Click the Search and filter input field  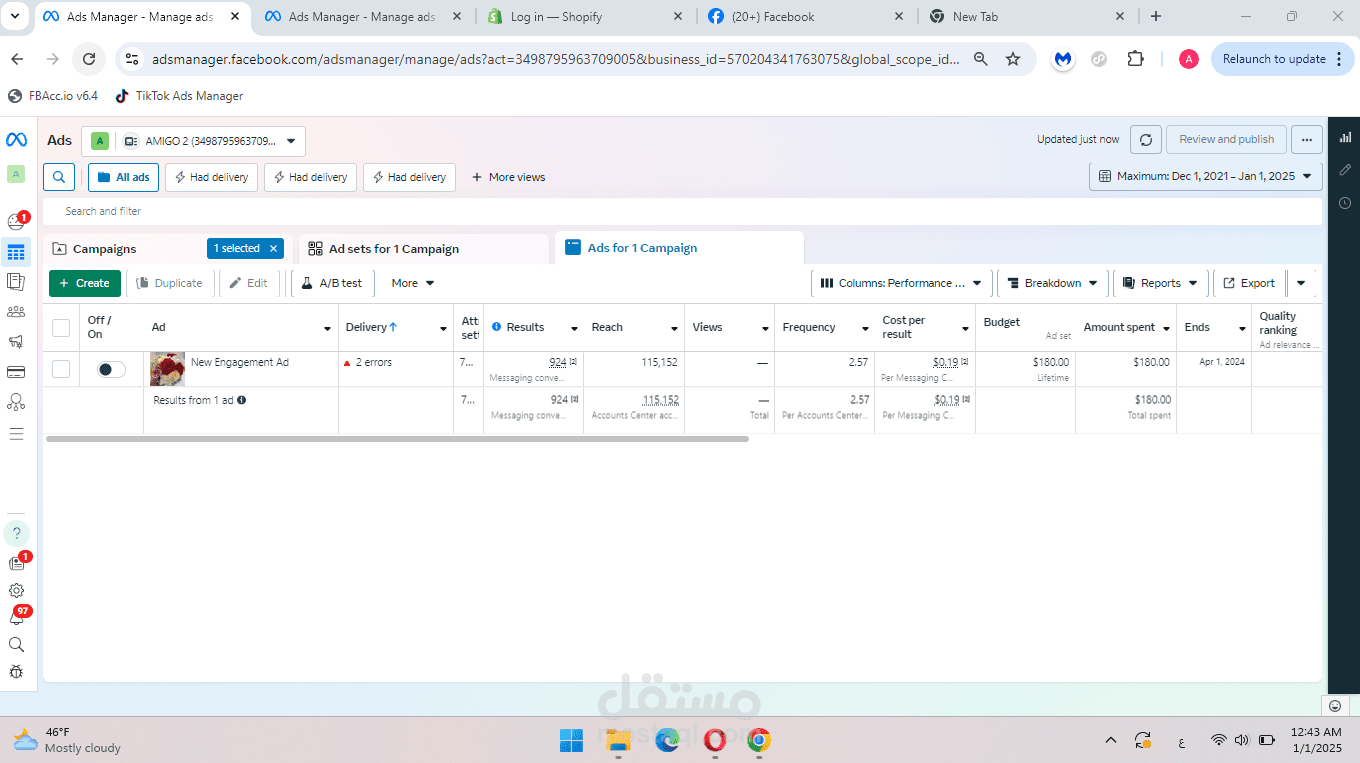[x=682, y=211]
